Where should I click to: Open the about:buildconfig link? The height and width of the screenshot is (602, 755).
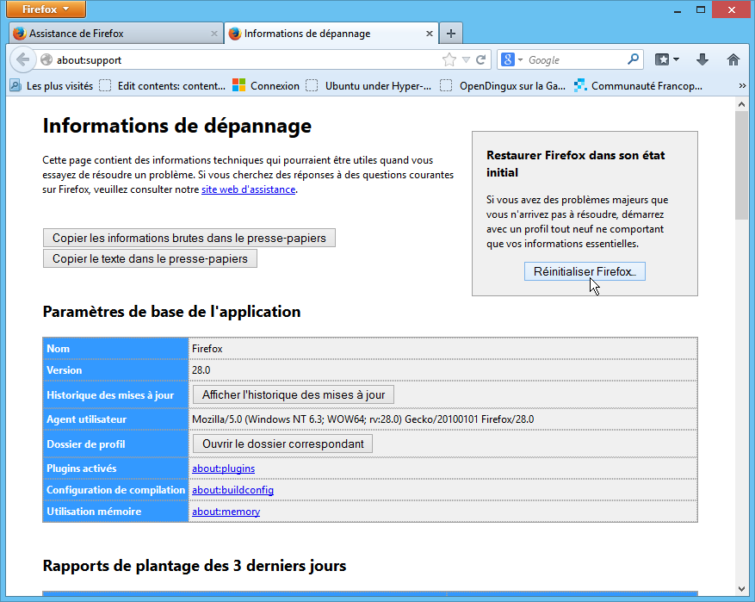tap(233, 490)
